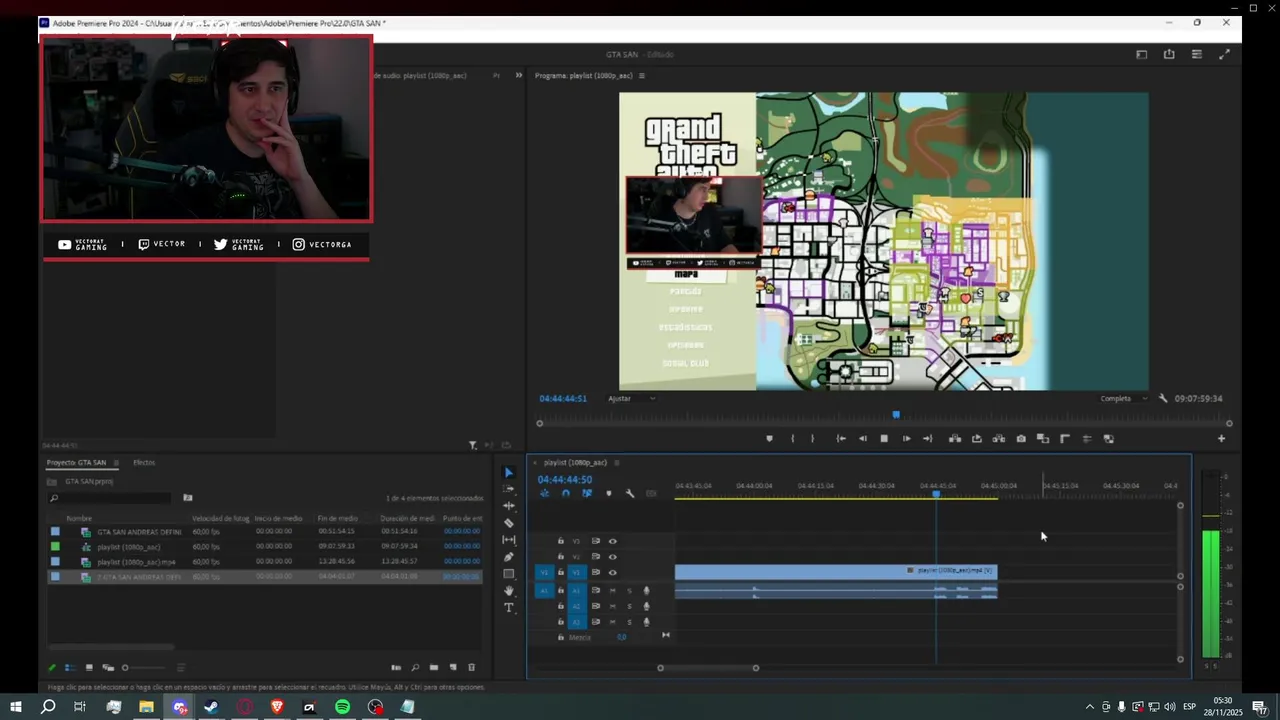Screen dimensions: 1280x720
Task: Click Automate to Sequence icon
Action: pos(396,667)
